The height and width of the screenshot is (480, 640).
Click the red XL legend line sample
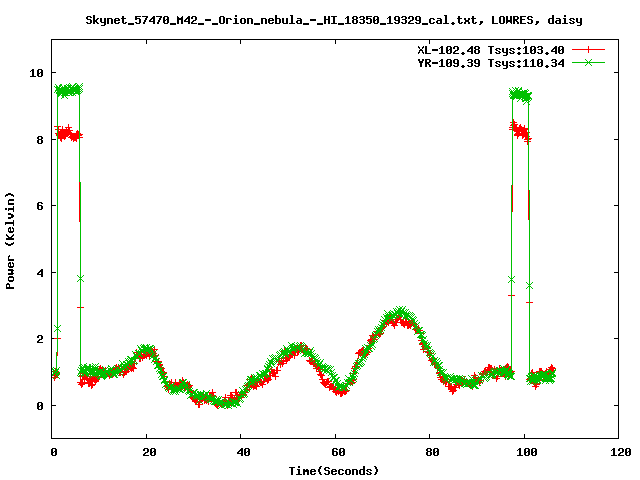(x=588, y=50)
